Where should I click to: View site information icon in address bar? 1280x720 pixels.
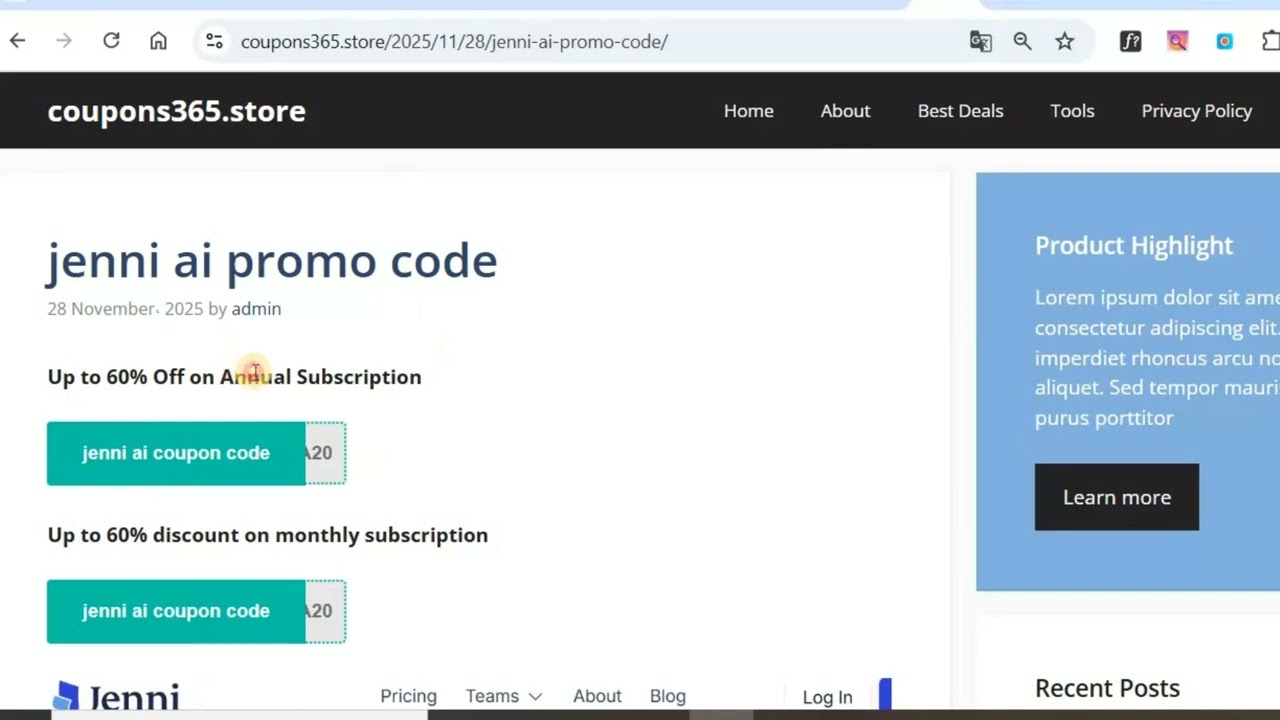coord(214,41)
